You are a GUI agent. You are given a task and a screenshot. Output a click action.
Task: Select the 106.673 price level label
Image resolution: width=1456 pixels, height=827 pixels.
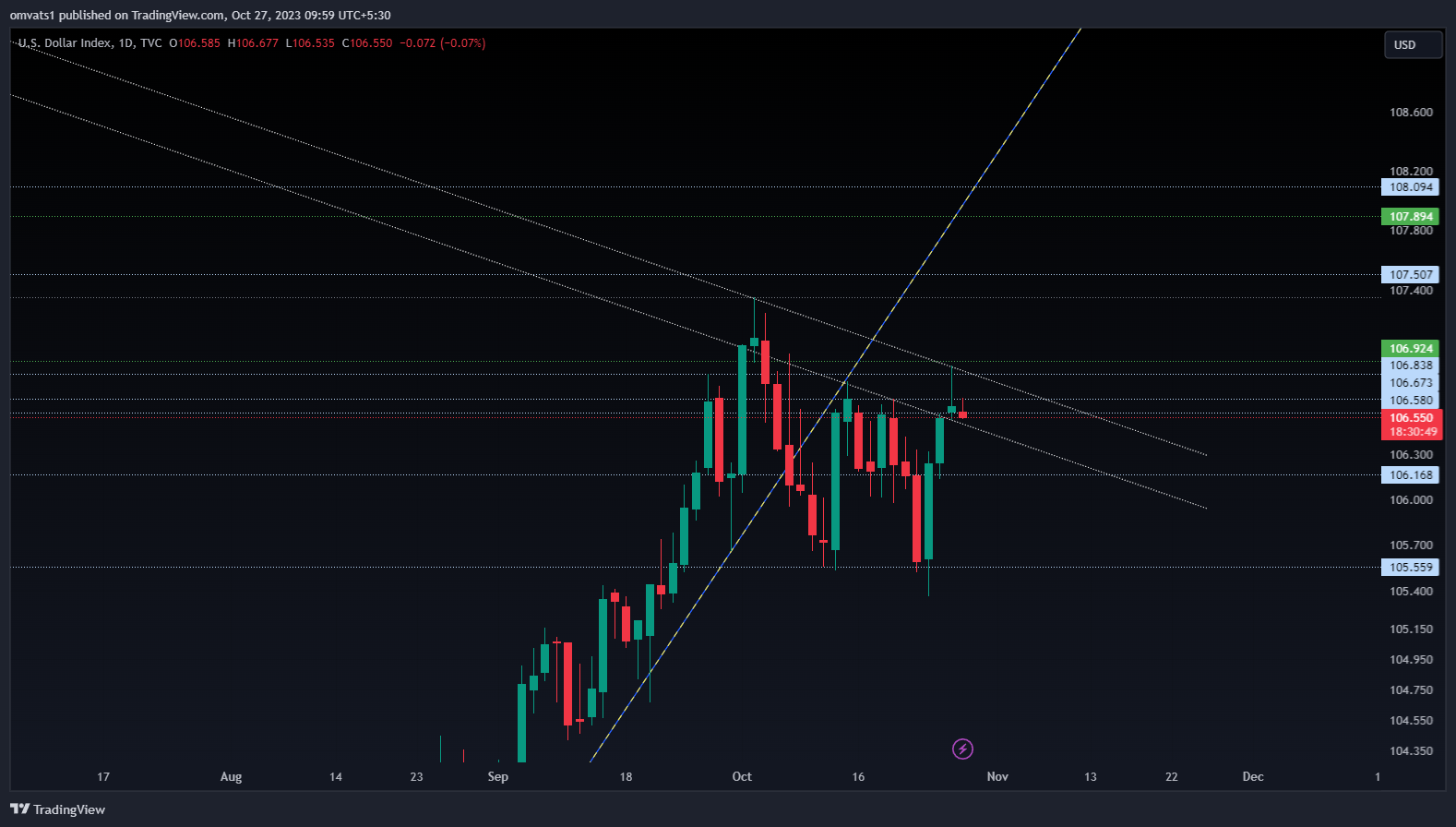(x=1411, y=383)
